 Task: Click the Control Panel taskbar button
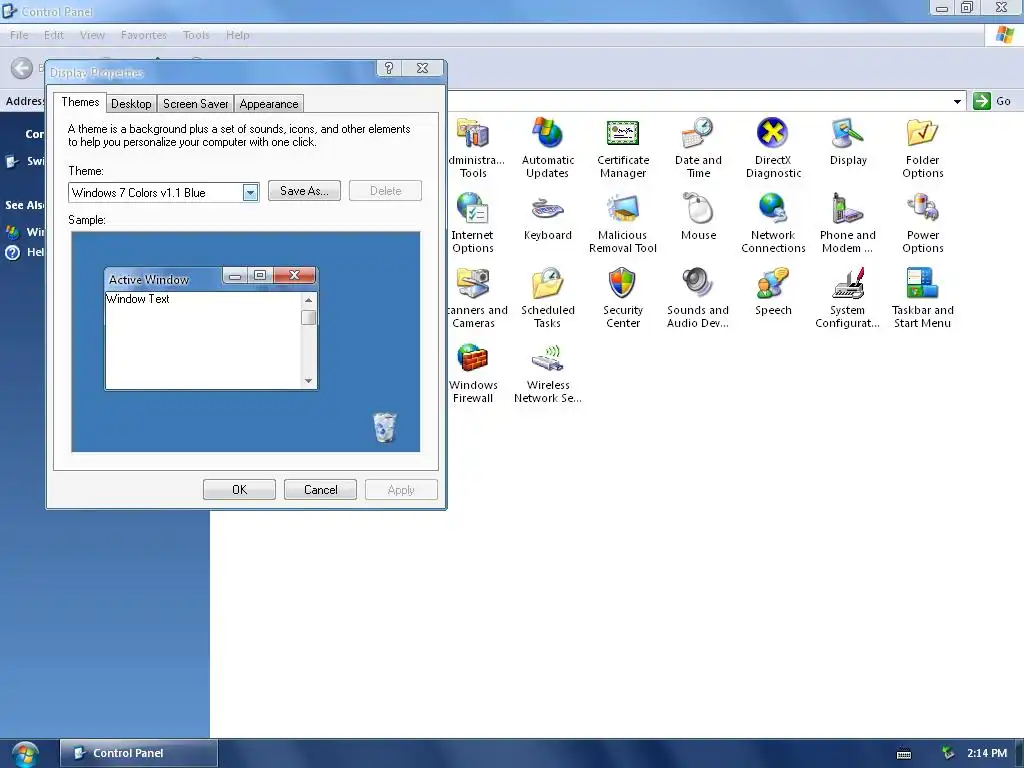pyautogui.click(x=138, y=753)
